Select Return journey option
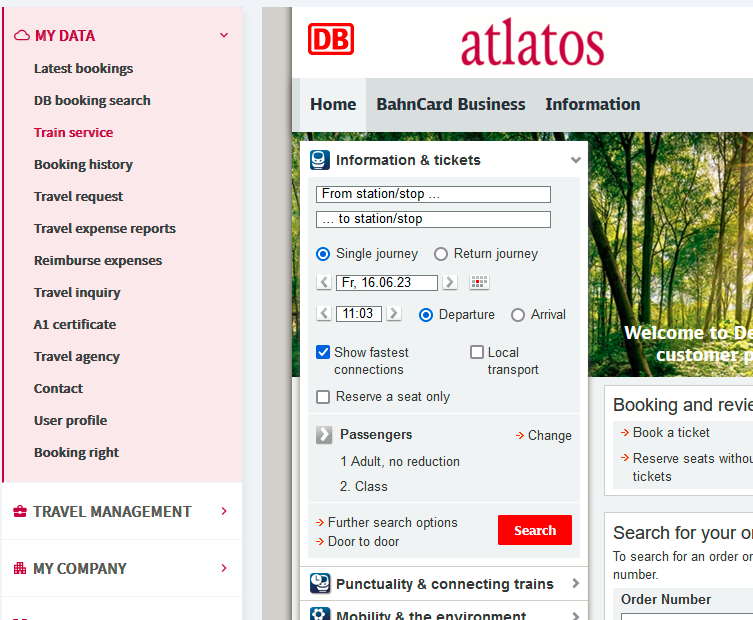This screenshot has width=753, height=620. point(441,254)
